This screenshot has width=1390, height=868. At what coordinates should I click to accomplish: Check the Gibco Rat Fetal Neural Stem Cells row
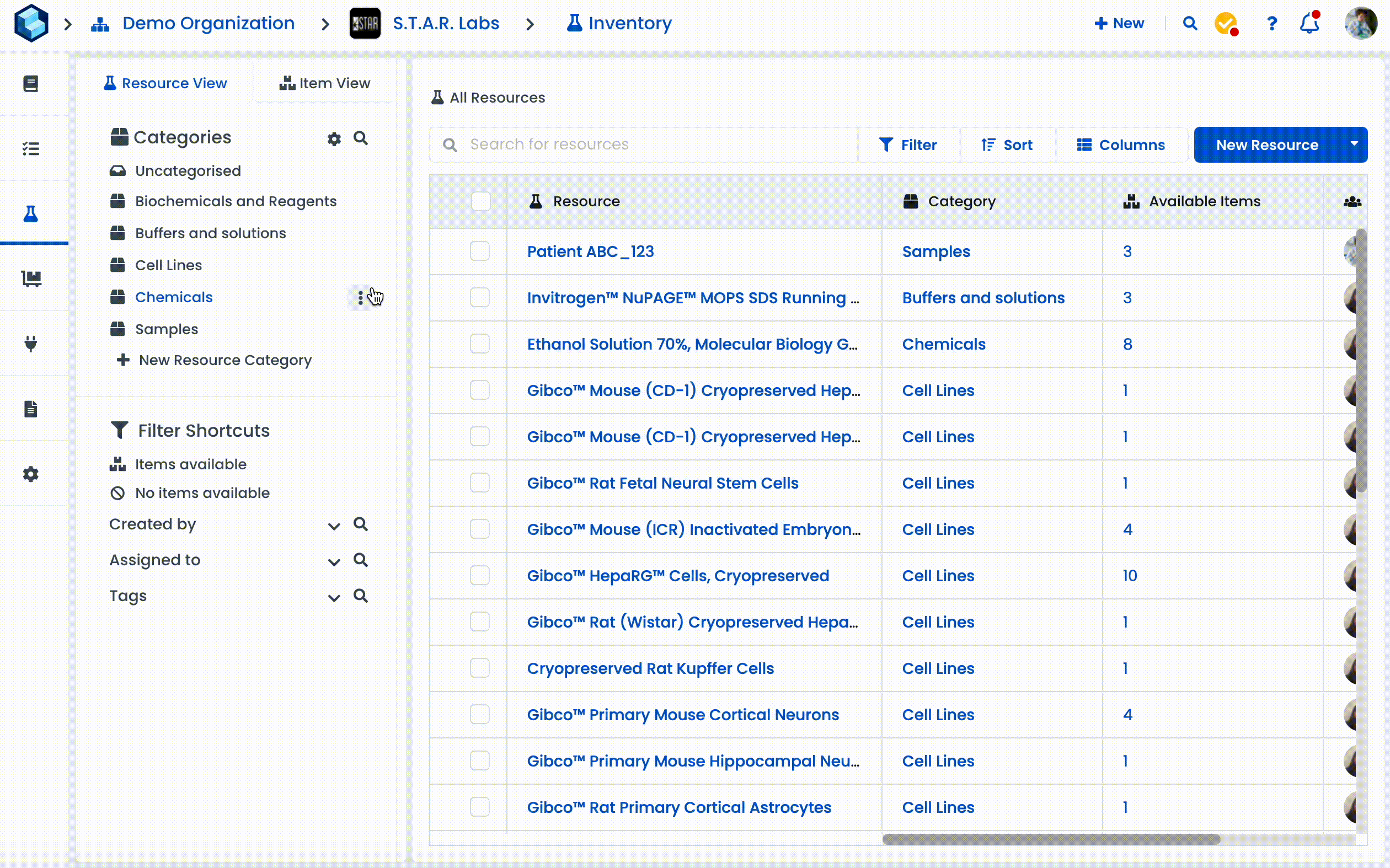pos(479,483)
